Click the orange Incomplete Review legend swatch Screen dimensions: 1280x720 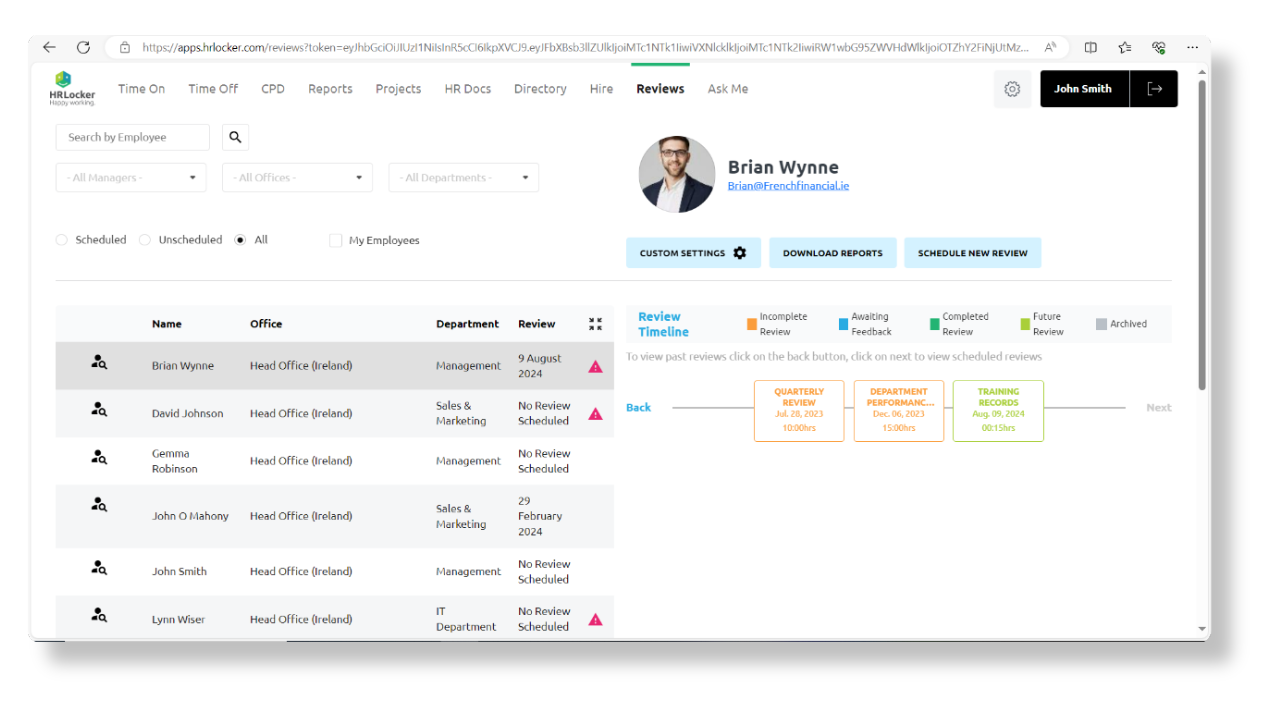[x=751, y=323]
